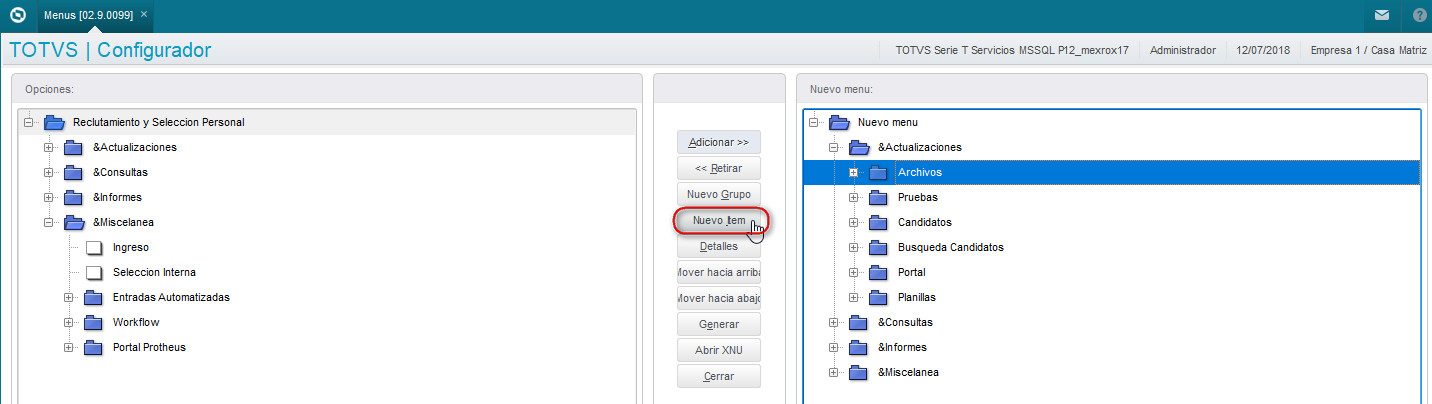Expand the Busqueda Candidatos node
Viewport: 1432px width, 404px height.
854,247
